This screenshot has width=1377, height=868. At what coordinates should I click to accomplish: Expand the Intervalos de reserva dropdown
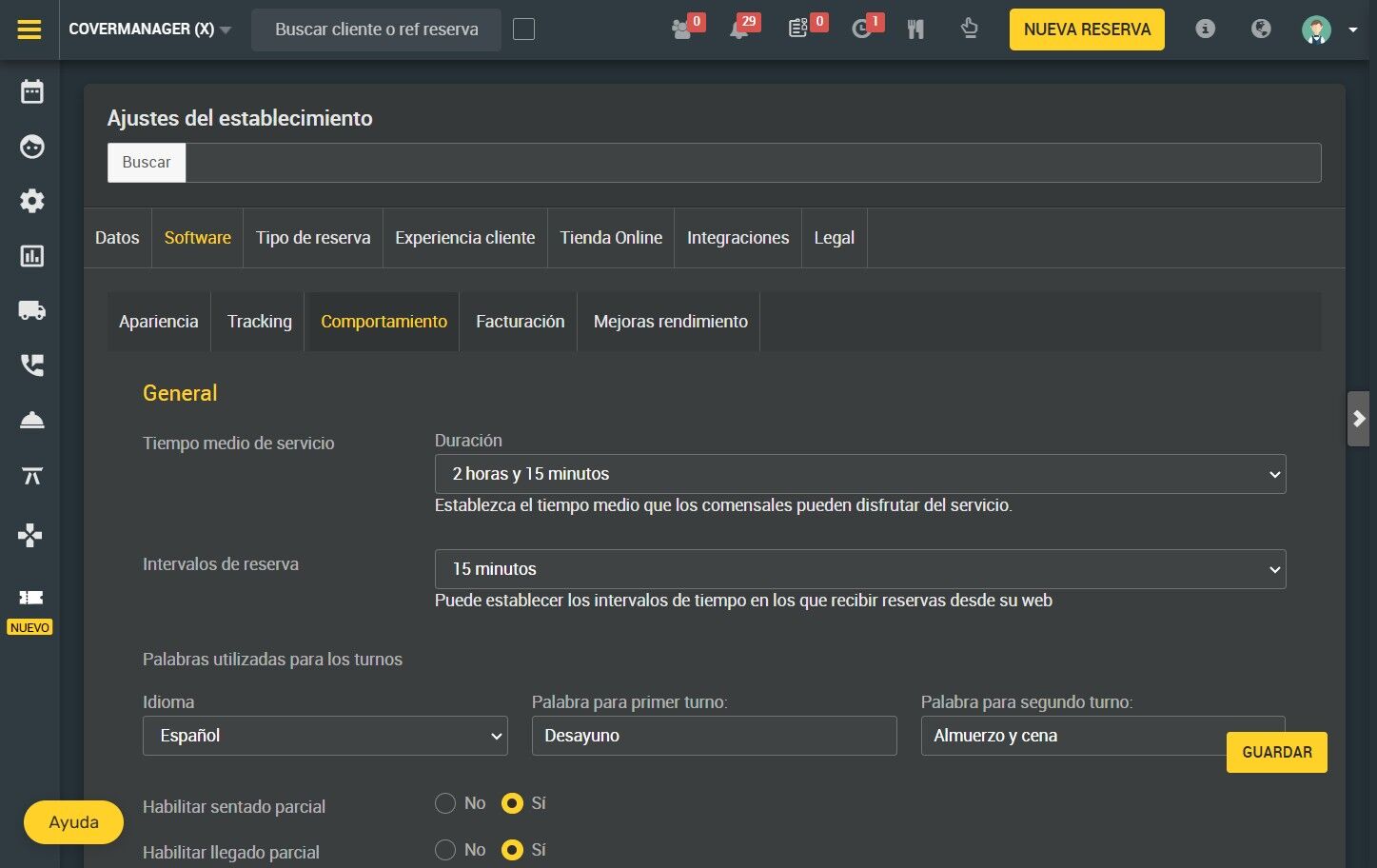(859, 569)
